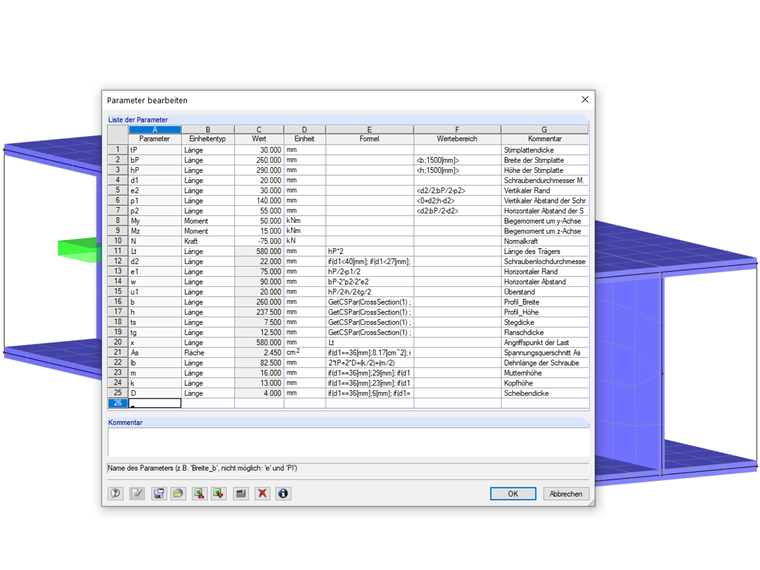Click parameter name 'bP' cell
760x570 pixels.
click(x=155, y=160)
